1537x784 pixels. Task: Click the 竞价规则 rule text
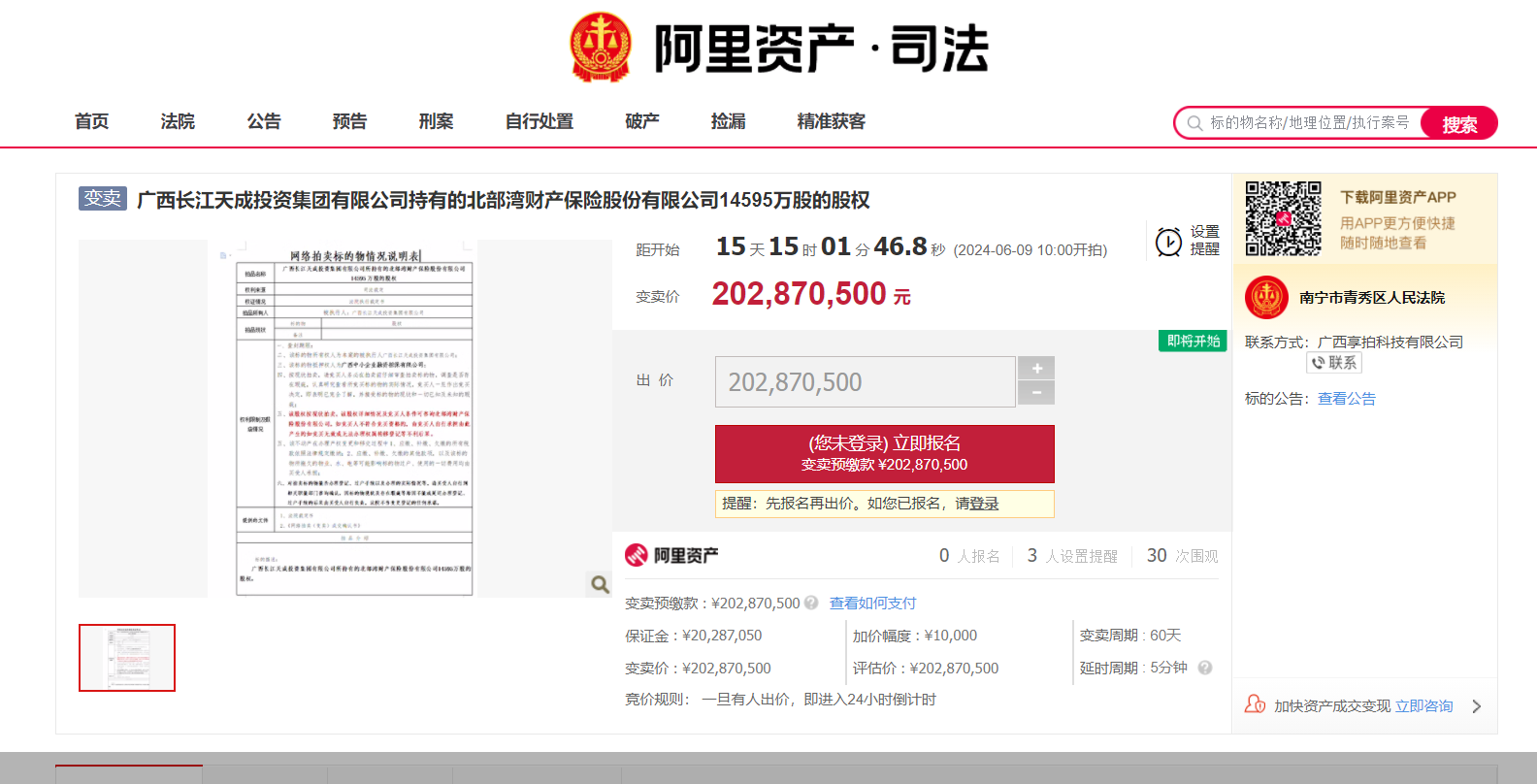[x=780, y=700]
